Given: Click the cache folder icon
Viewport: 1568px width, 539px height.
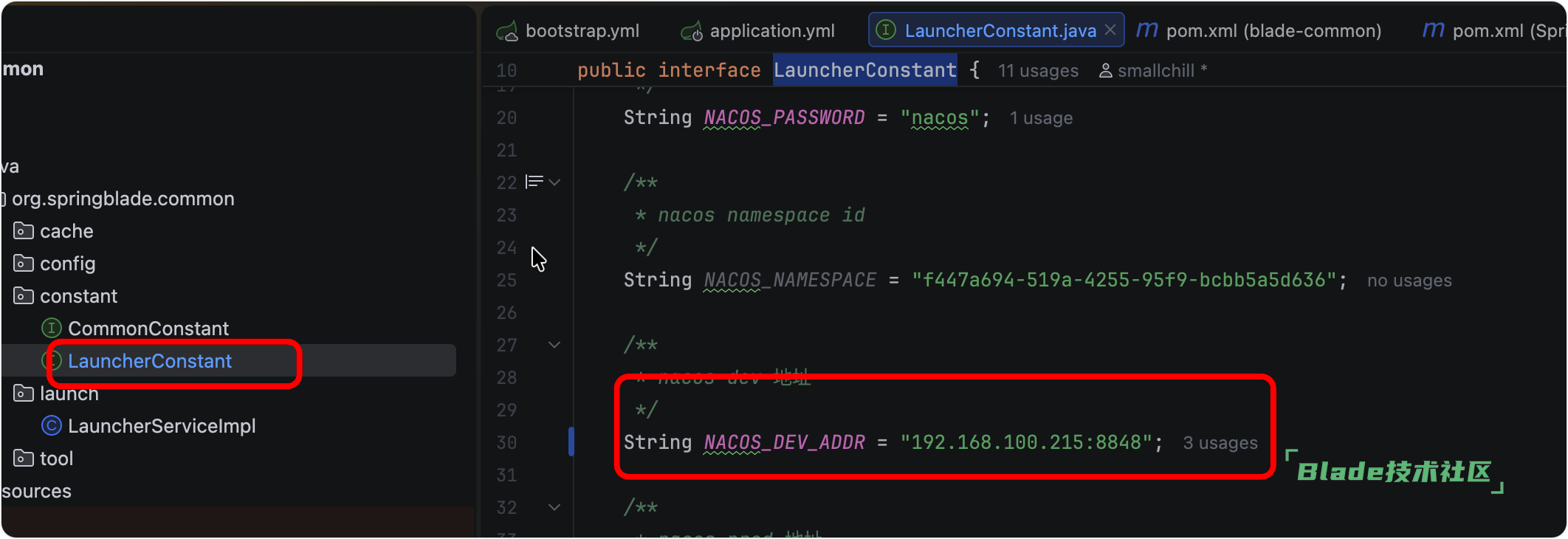Looking at the screenshot, I should 24,231.
